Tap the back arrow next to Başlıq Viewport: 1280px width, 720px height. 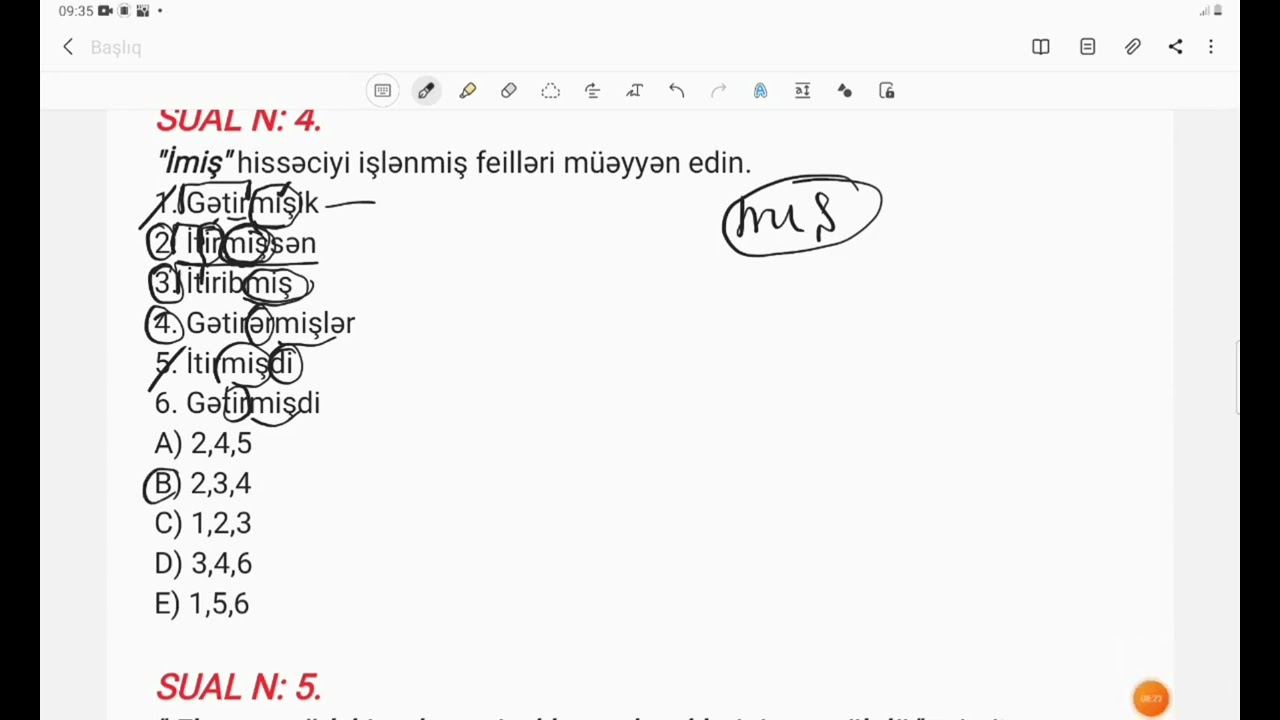pos(68,47)
